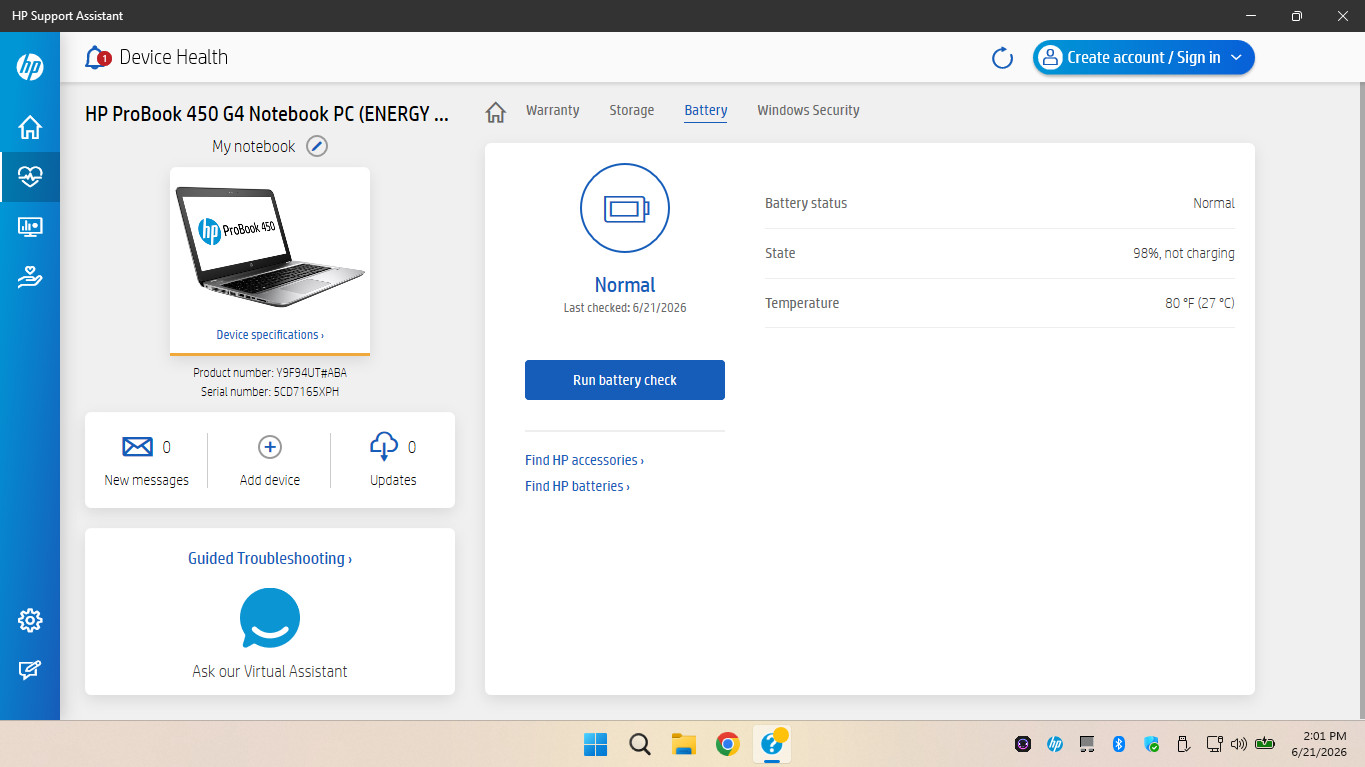The width and height of the screenshot is (1365, 767).
Task: Click the 98%, not charging state value
Action: pyautogui.click(x=1183, y=253)
